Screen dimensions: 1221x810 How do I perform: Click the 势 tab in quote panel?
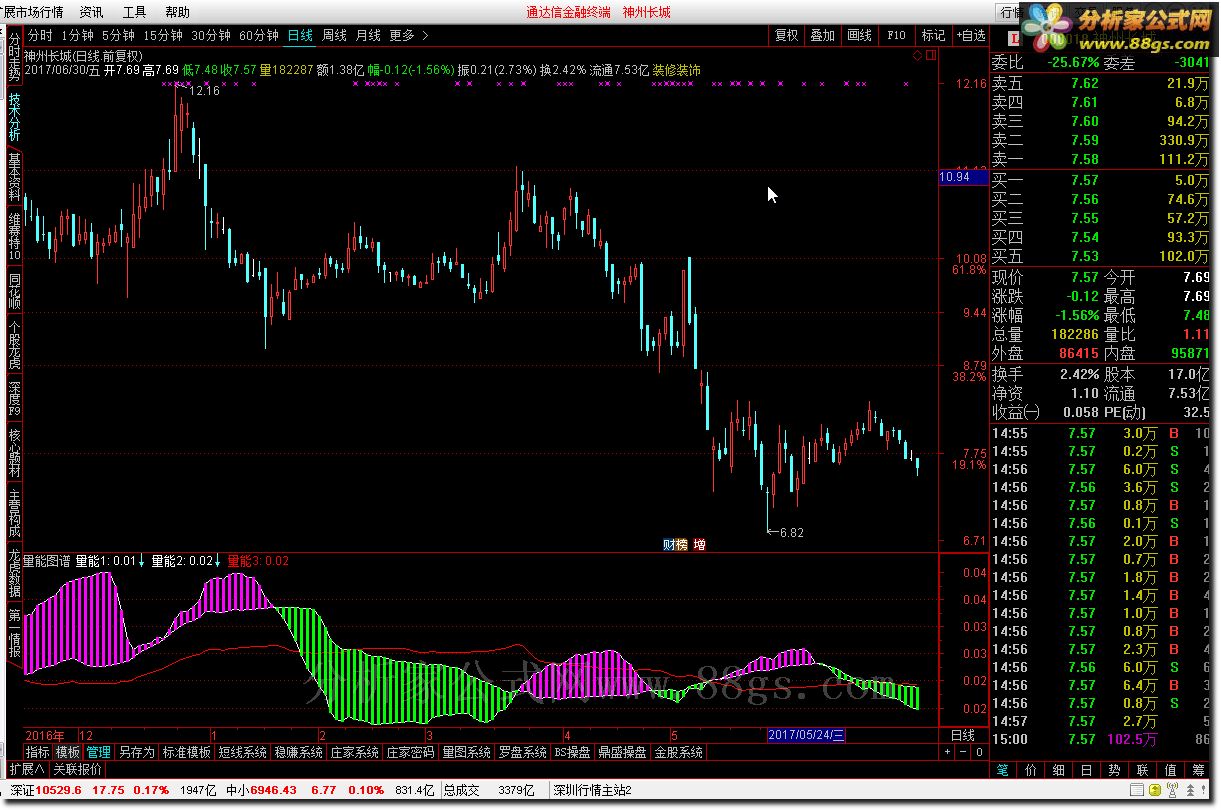(1114, 770)
